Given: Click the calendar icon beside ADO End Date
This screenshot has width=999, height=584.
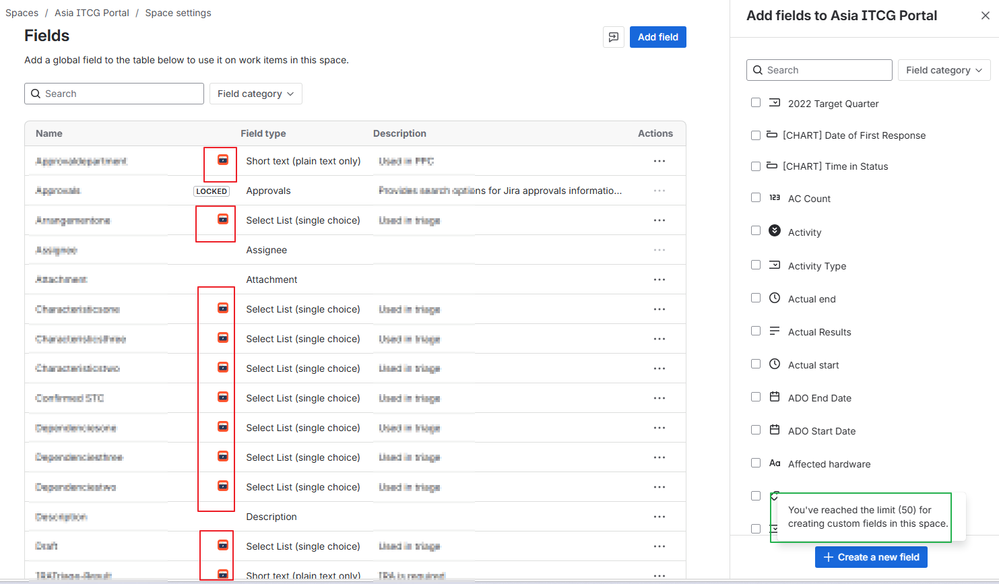Looking at the screenshot, I should pos(775,397).
